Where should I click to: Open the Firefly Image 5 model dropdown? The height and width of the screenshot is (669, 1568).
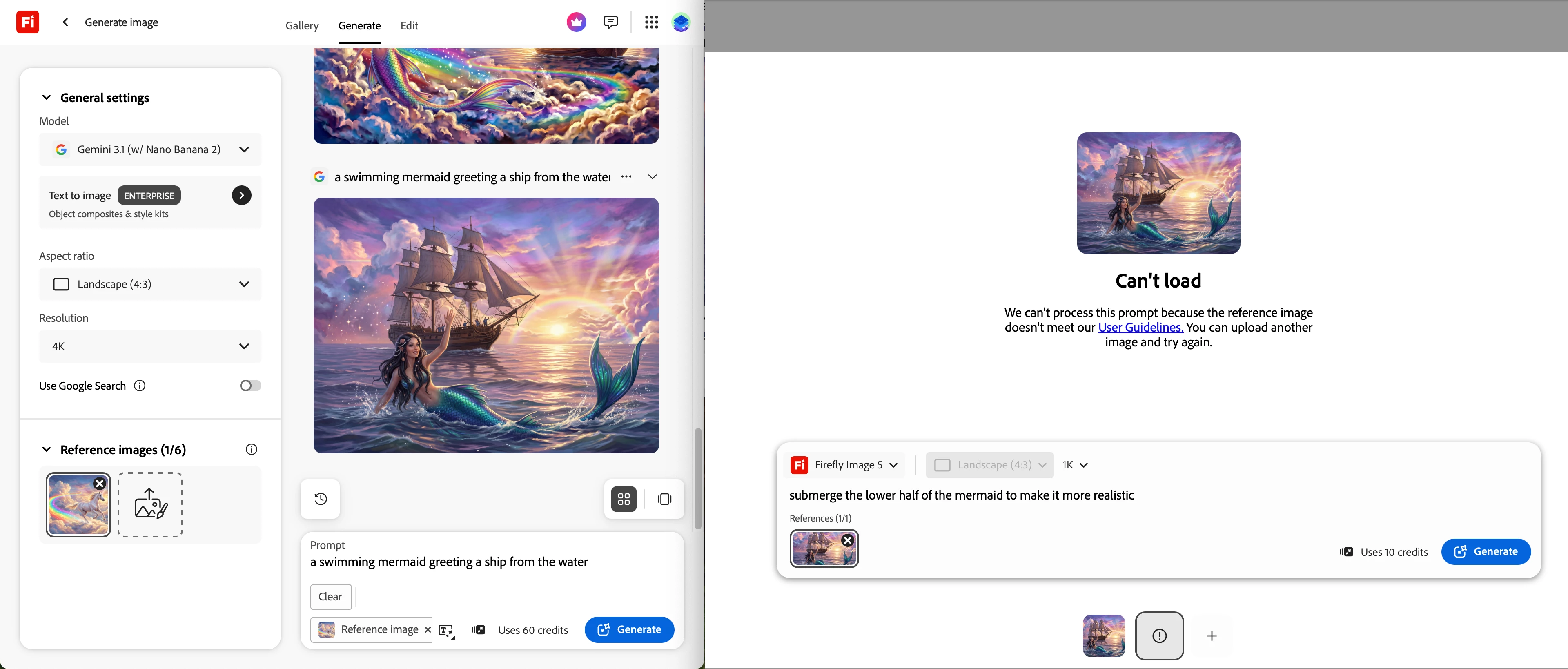pos(844,464)
